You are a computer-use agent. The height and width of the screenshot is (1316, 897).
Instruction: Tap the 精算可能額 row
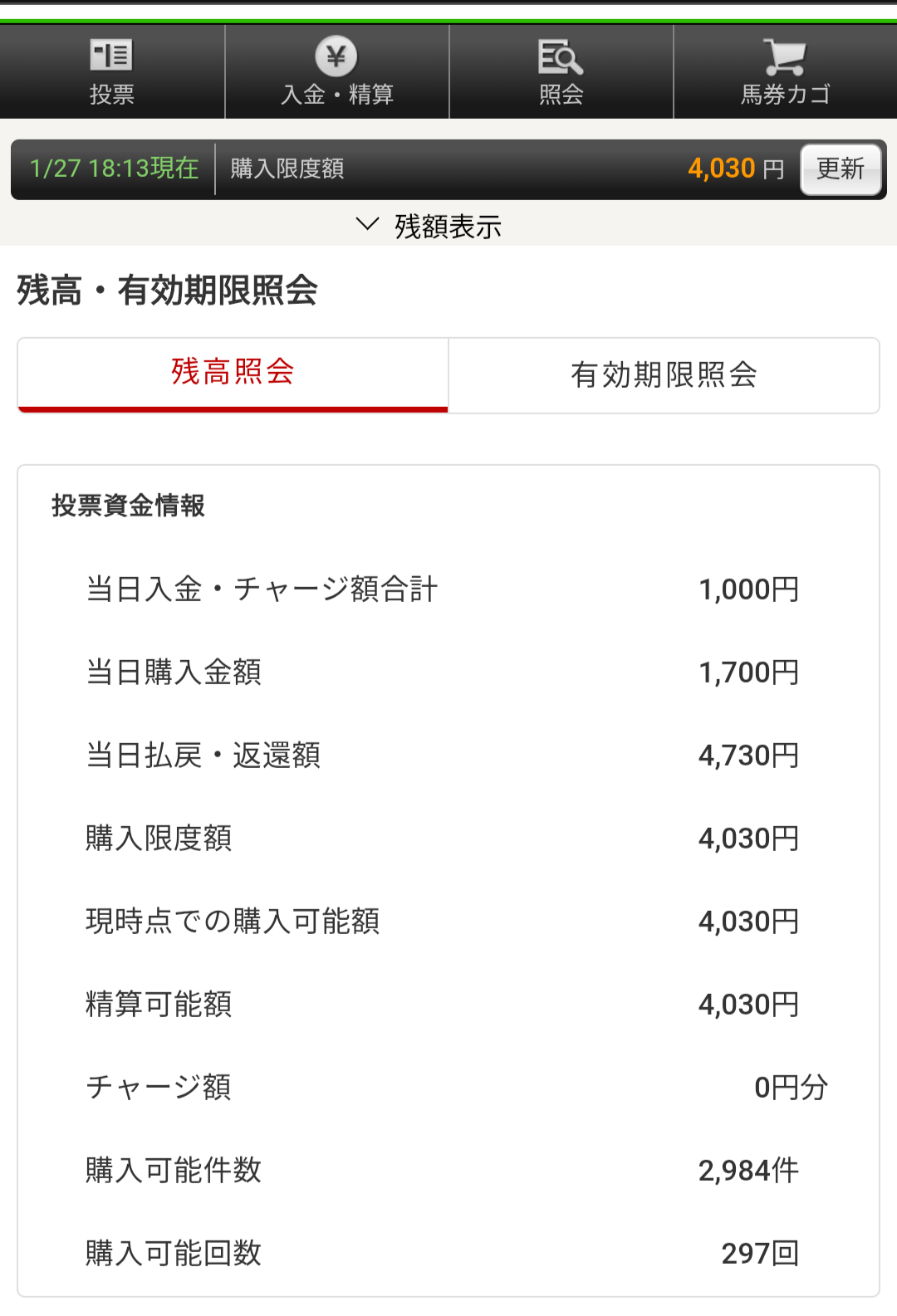pyautogui.click(x=159, y=1005)
